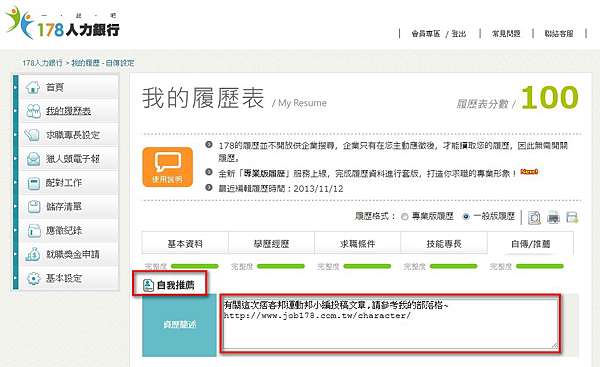Click the people icon beside 我的履歷表
This screenshot has width=600, height=367.
33,111
